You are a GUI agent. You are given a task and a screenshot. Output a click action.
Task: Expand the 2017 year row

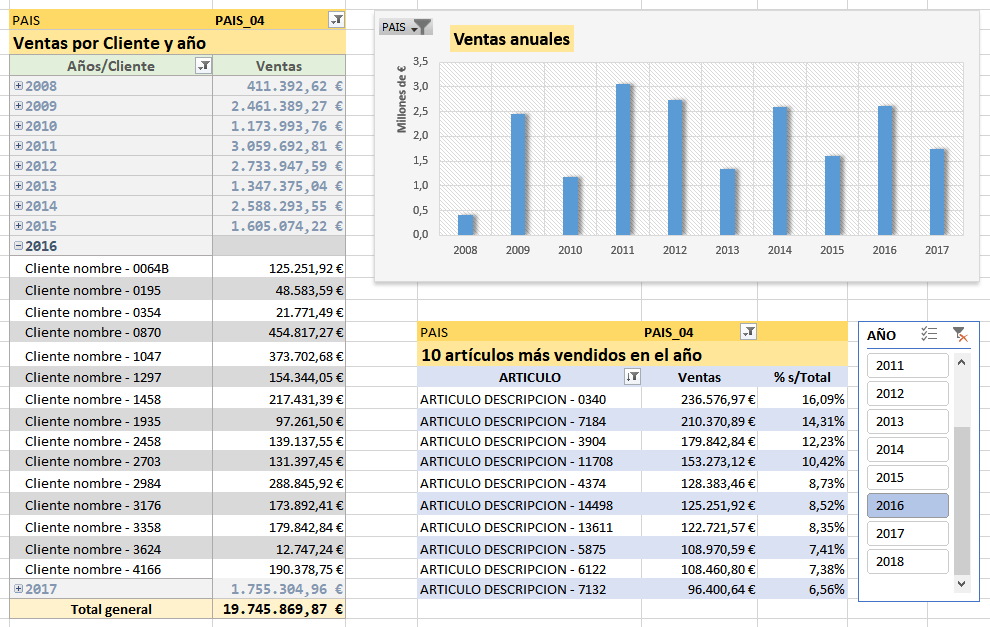[x=18, y=589]
